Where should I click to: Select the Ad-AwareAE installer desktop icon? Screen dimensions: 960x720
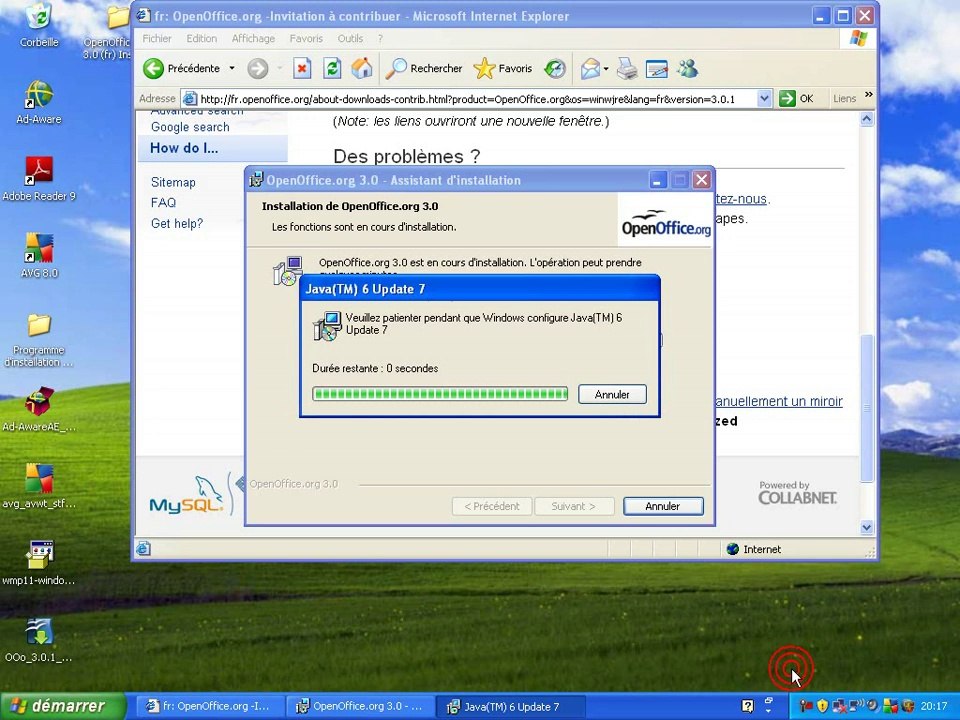click(x=39, y=409)
